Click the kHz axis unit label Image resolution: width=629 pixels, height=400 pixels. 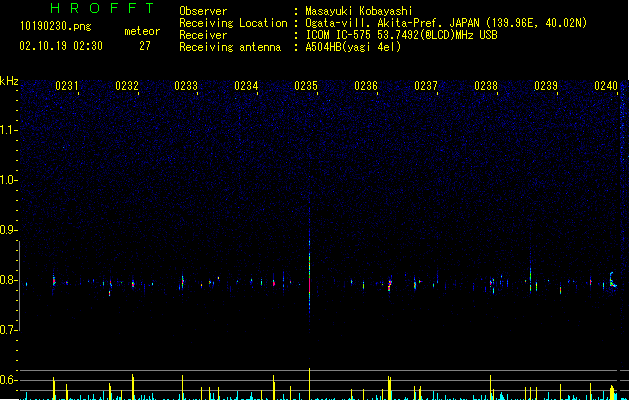(x=9, y=81)
